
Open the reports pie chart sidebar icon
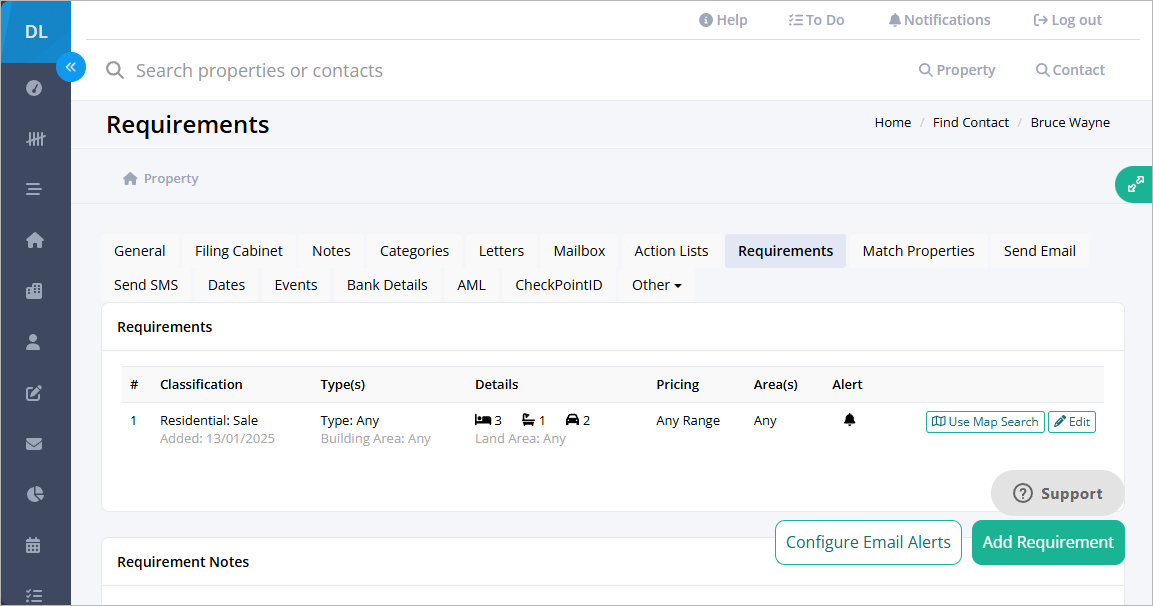click(34, 494)
